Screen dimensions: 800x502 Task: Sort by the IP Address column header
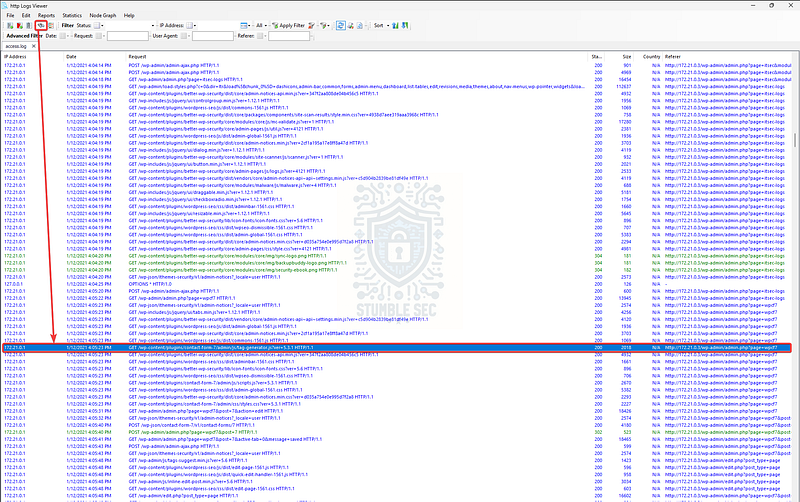pos(33,57)
